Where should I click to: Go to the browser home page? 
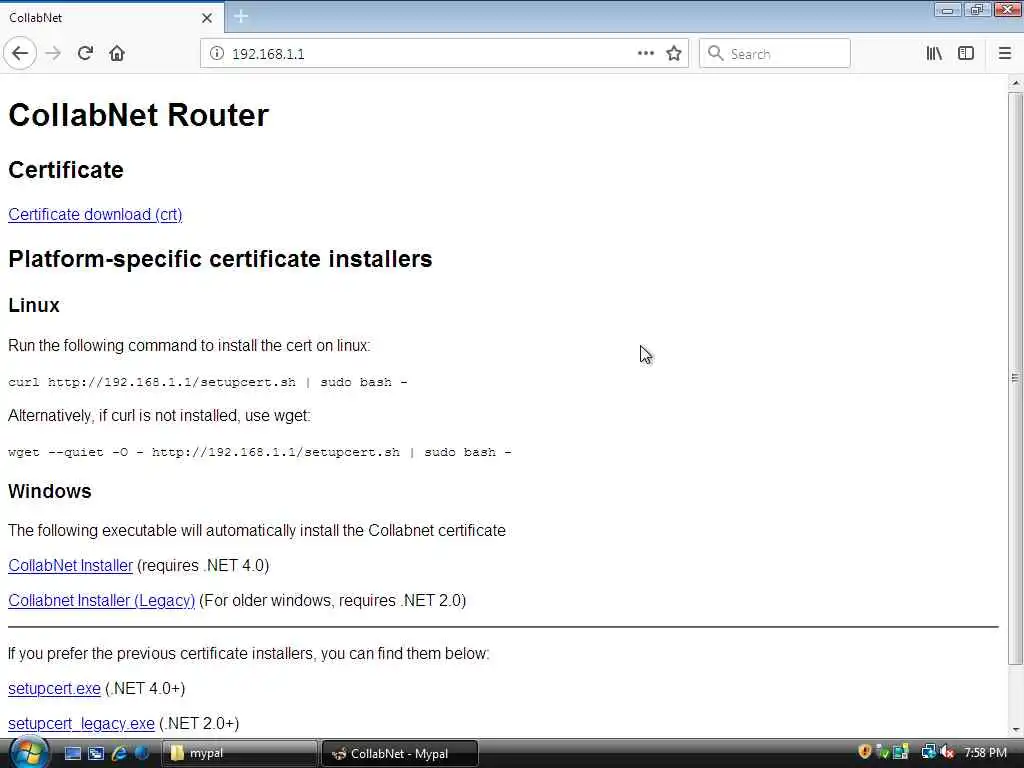click(117, 54)
